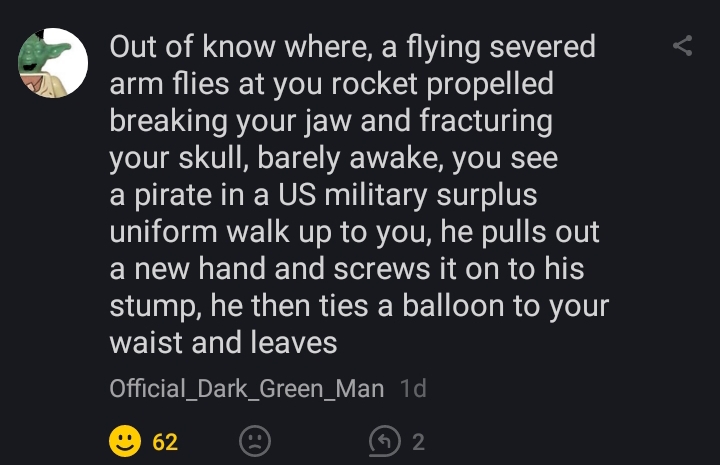Click the 62 upvote count
Screen dimensions: 720x465
(x=165, y=441)
